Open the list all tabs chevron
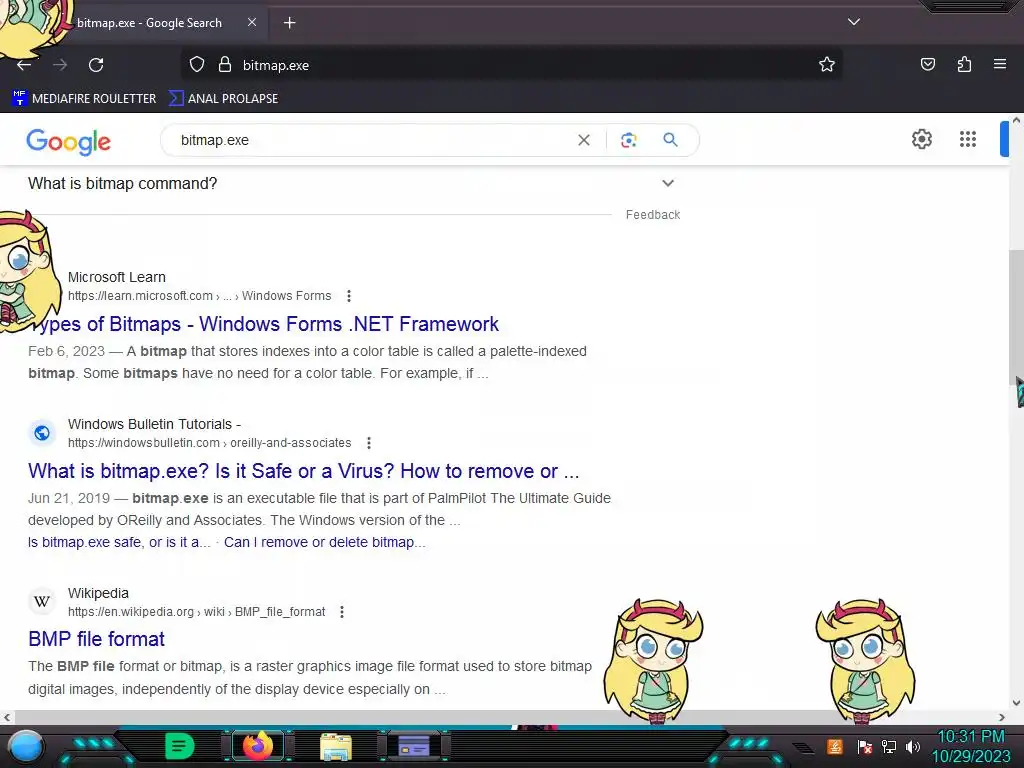Image resolution: width=1024 pixels, height=768 pixels. pyautogui.click(x=854, y=22)
